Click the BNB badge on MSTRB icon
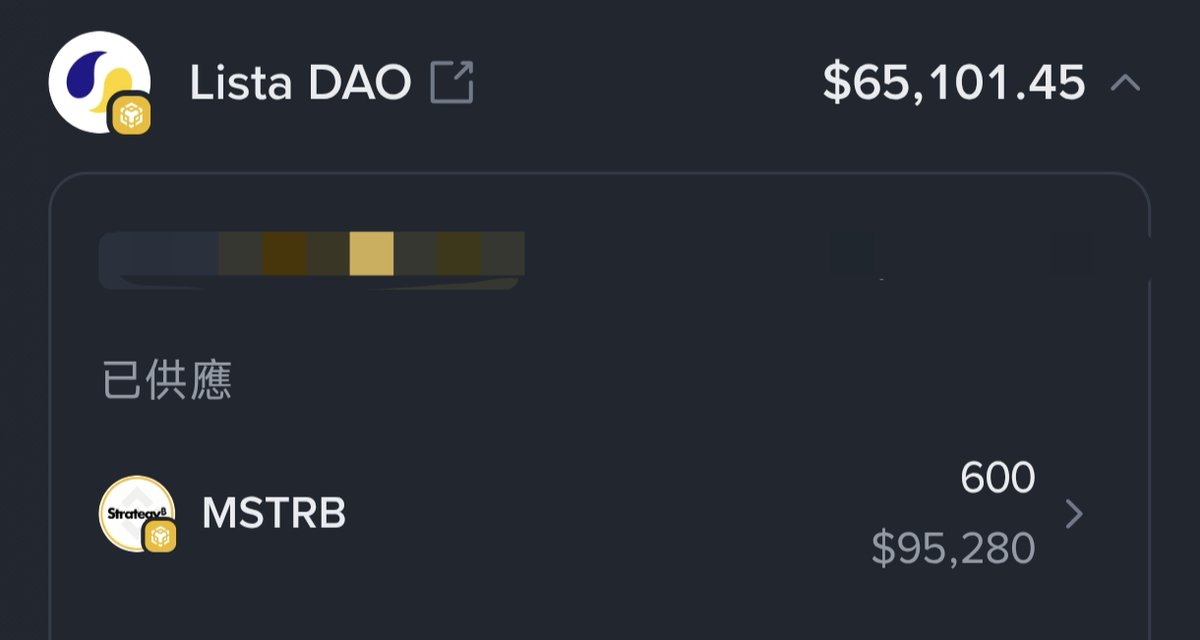This screenshot has width=1200, height=640. click(160, 536)
